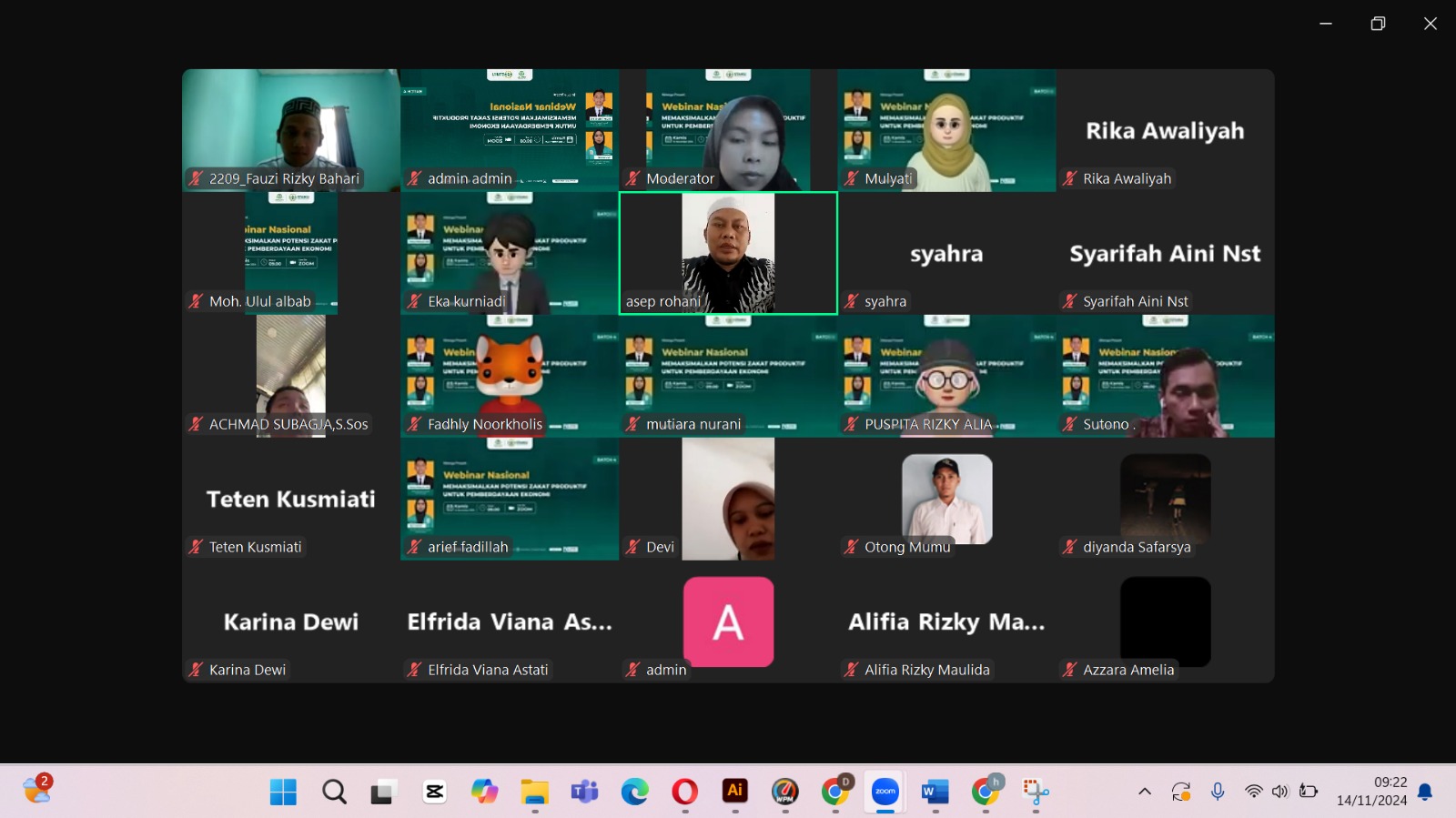Open Windows Search from the taskbar
This screenshot has height=818, width=1456.
click(334, 792)
